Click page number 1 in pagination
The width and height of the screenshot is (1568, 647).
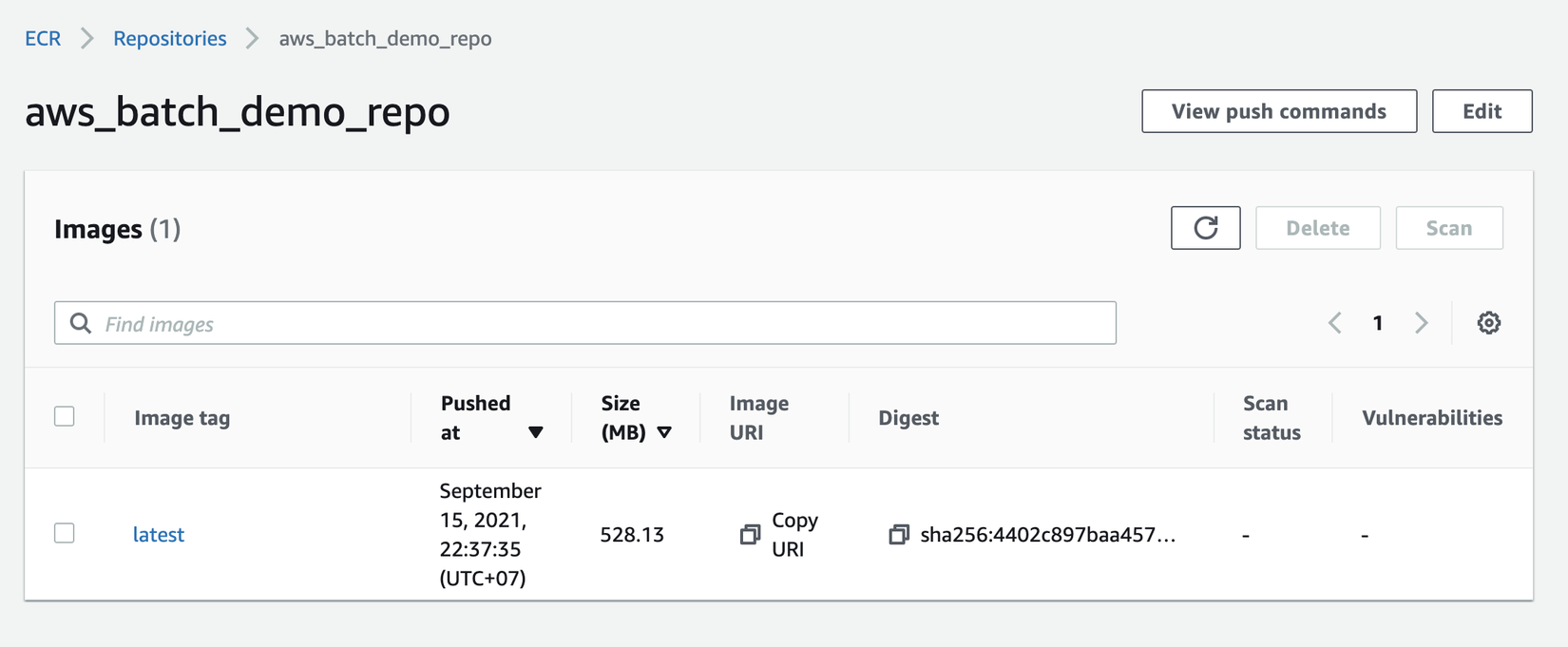coord(1378,323)
